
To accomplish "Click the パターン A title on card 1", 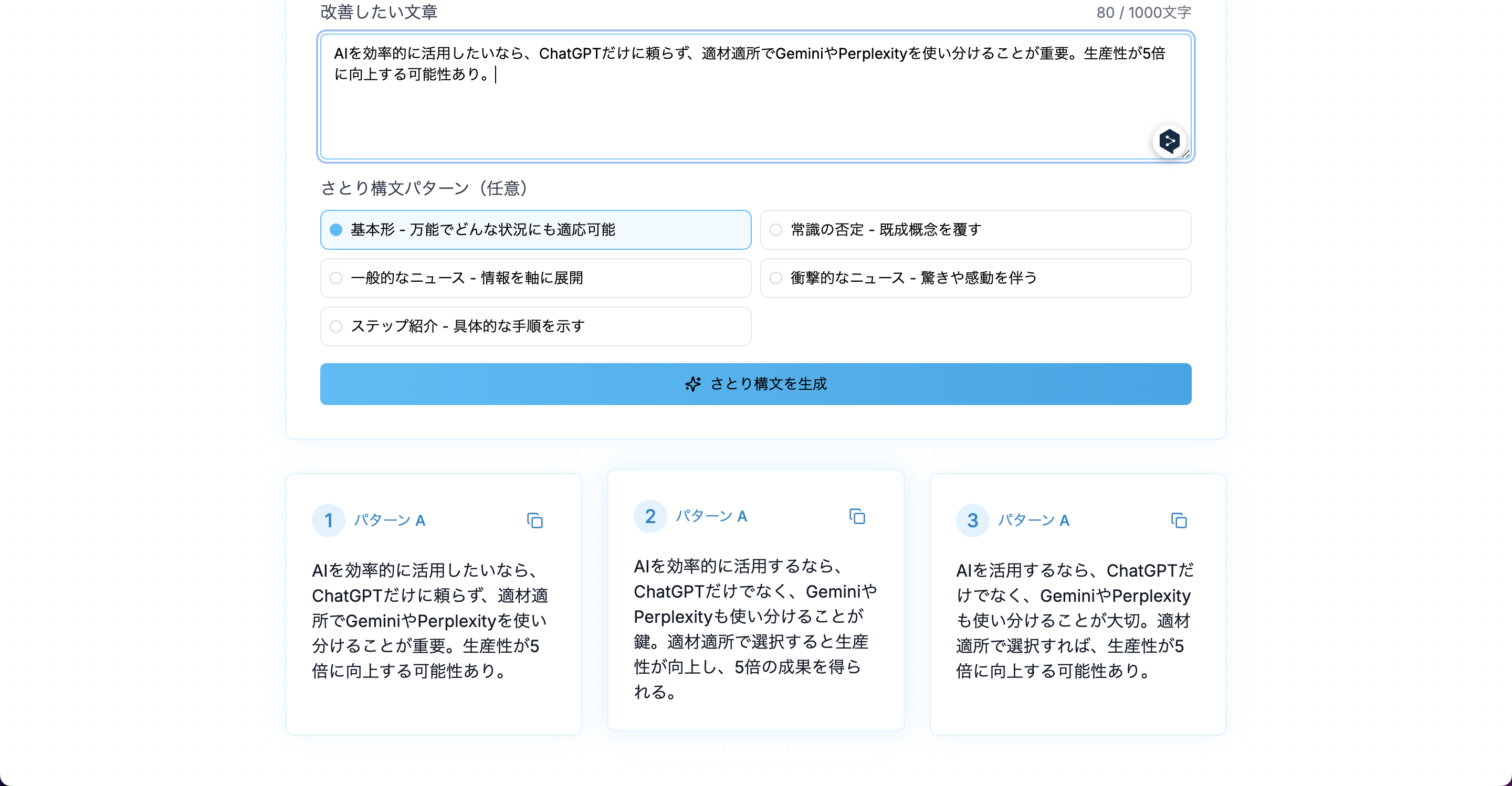I will (x=390, y=521).
